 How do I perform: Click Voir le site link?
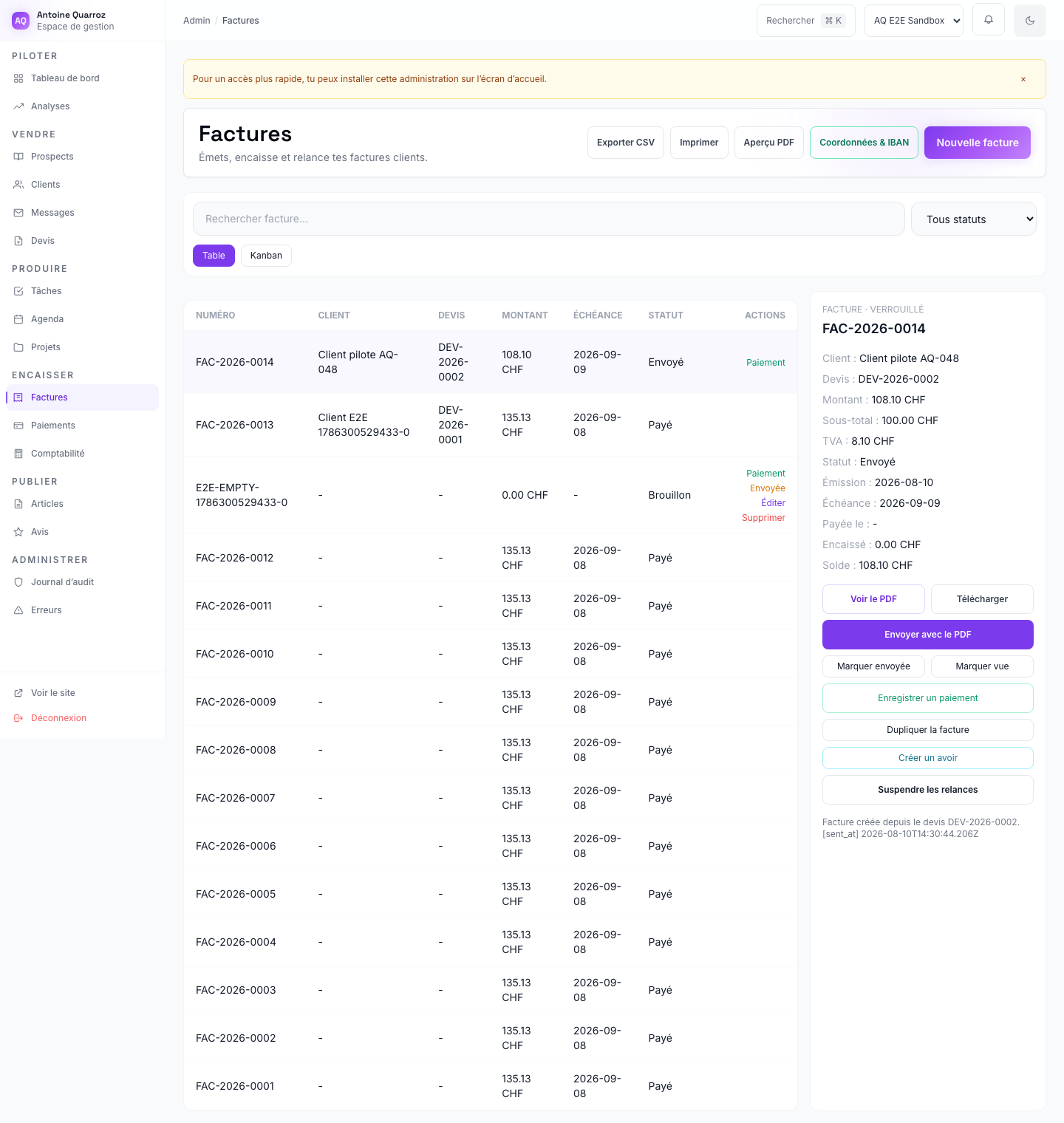(x=53, y=693)
